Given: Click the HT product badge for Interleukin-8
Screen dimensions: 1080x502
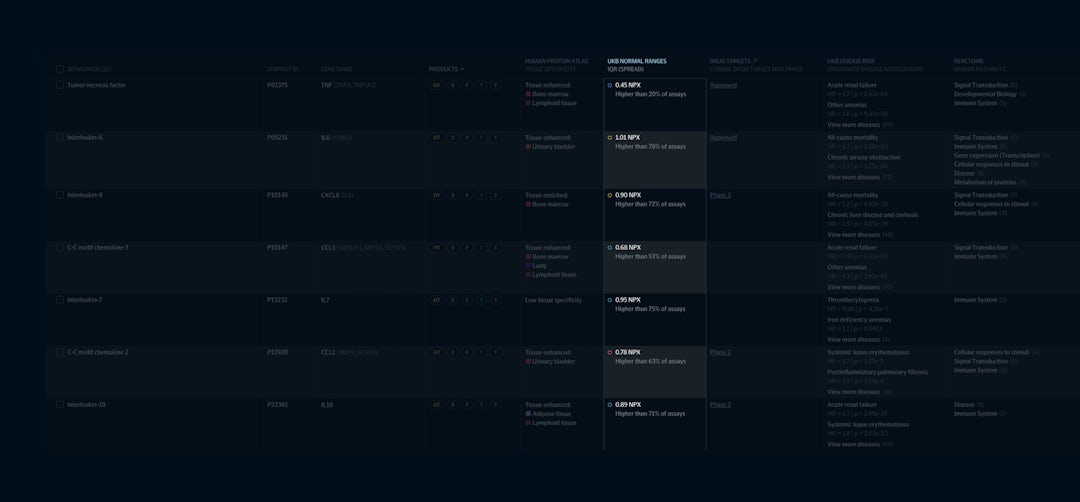Looking at the screenshot, I should click(x=436, y=196).
